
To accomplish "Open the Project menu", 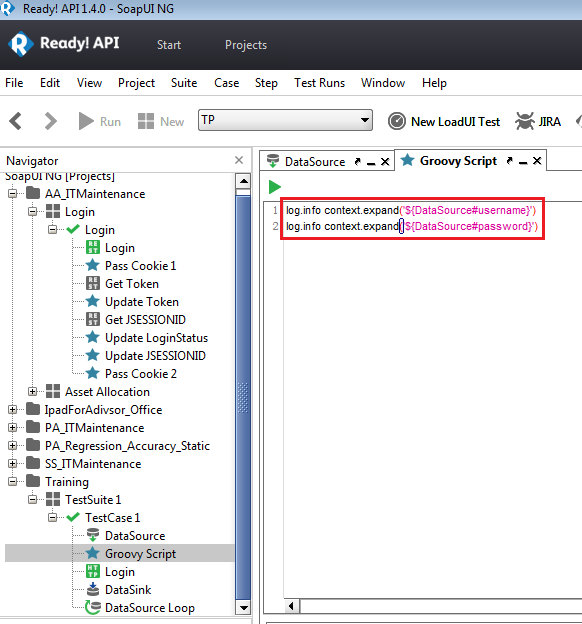I will [136, 83].
